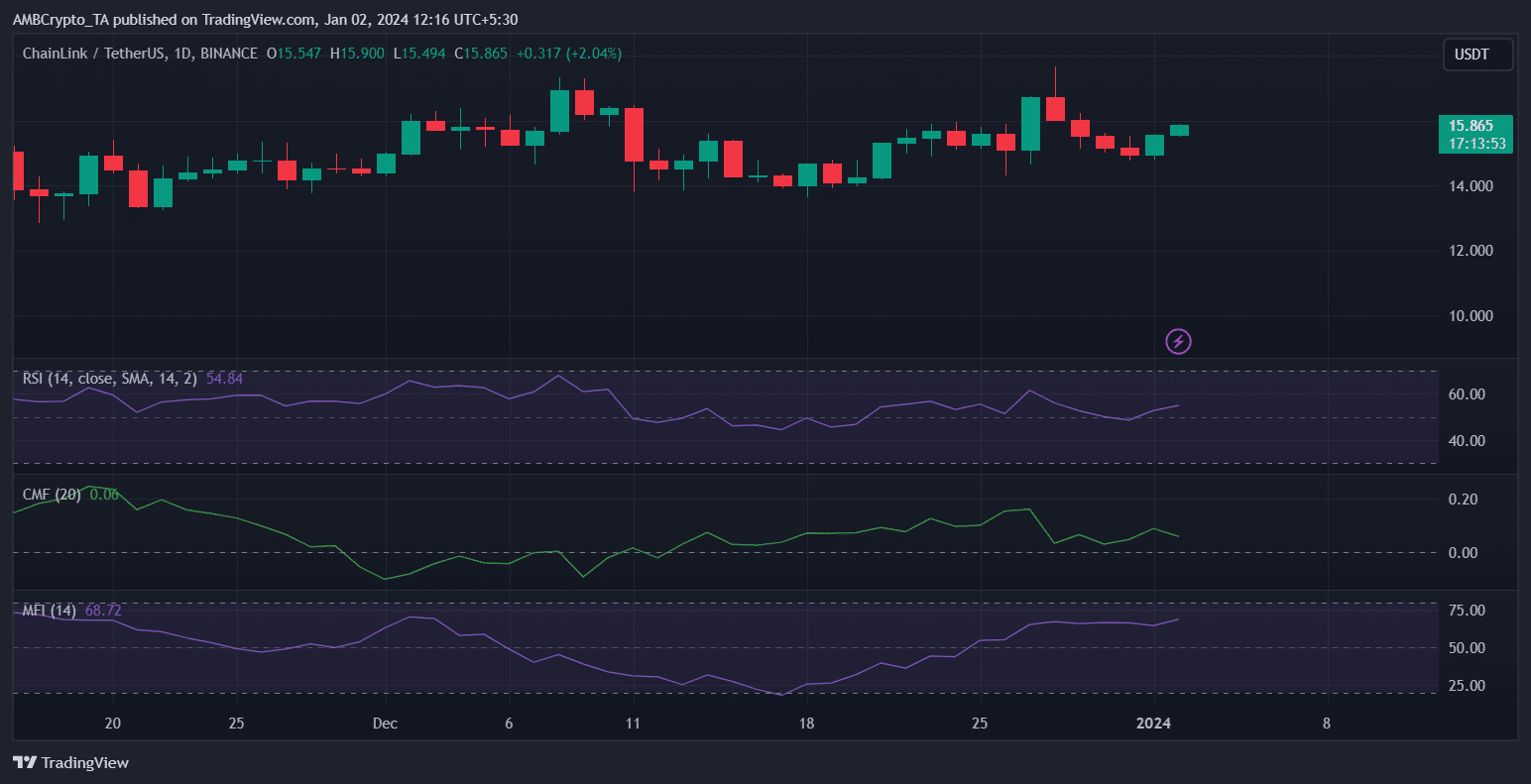Screen dimensions: 1531x784
Task: Open the USDT currency selector
Action: coord(1477,55)
